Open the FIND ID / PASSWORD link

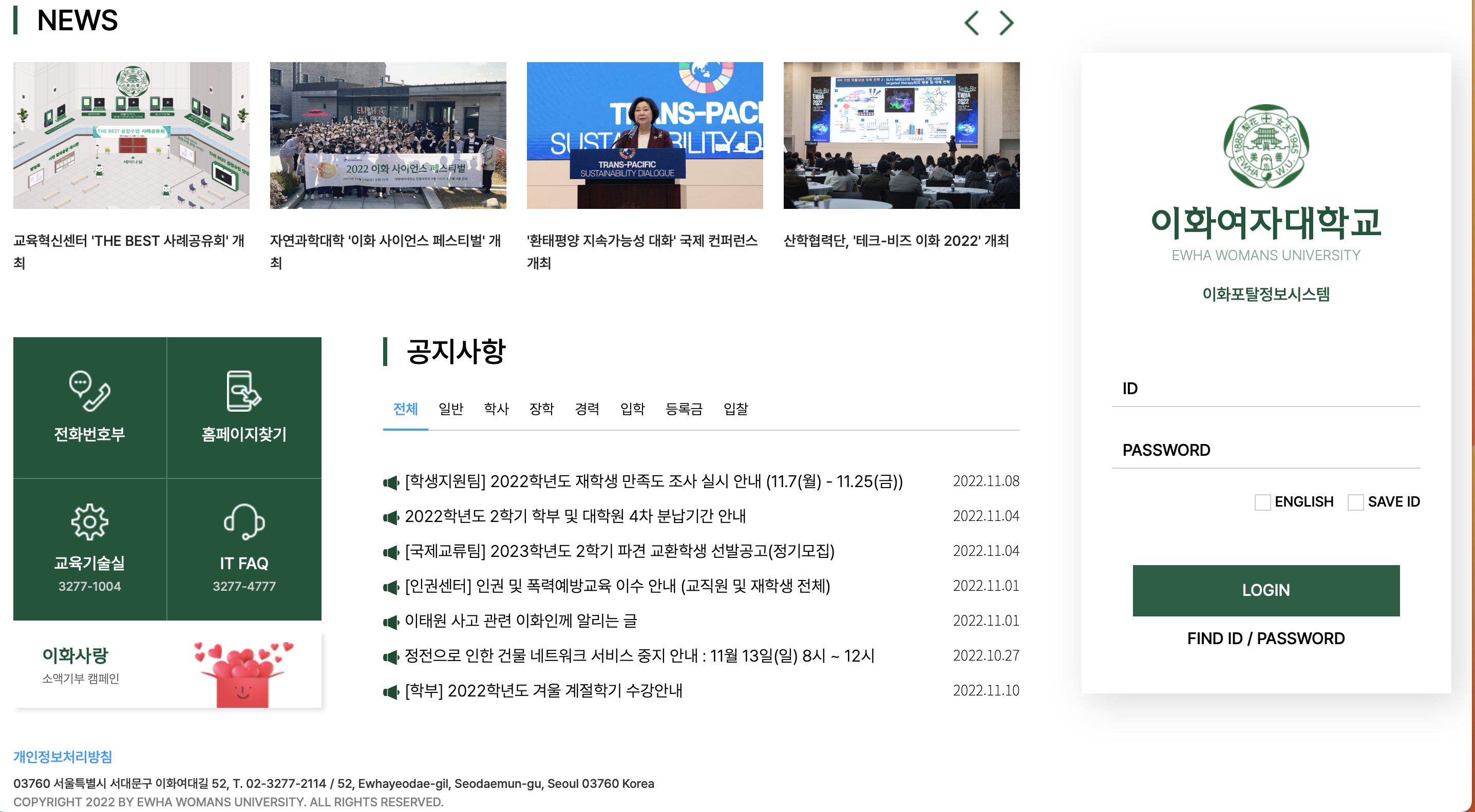(1265, 638)
